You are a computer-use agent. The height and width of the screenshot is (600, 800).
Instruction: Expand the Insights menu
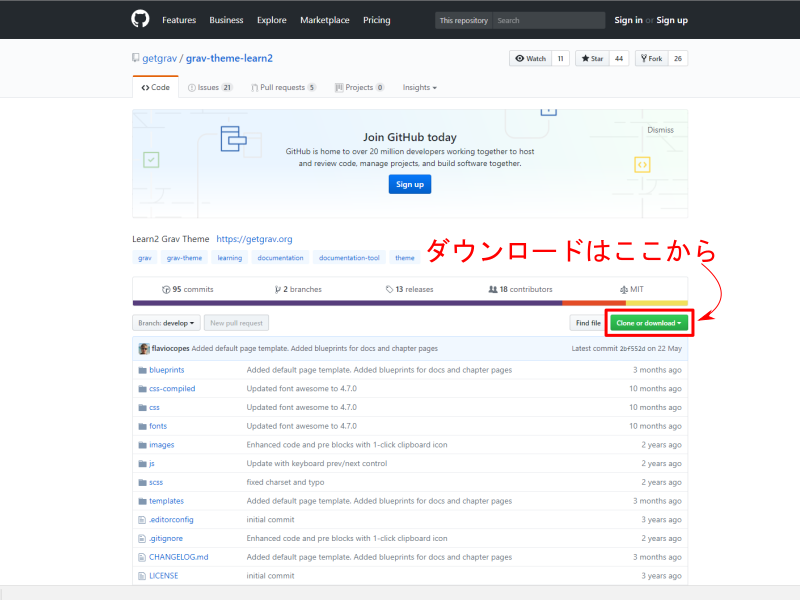click(419, 87)
